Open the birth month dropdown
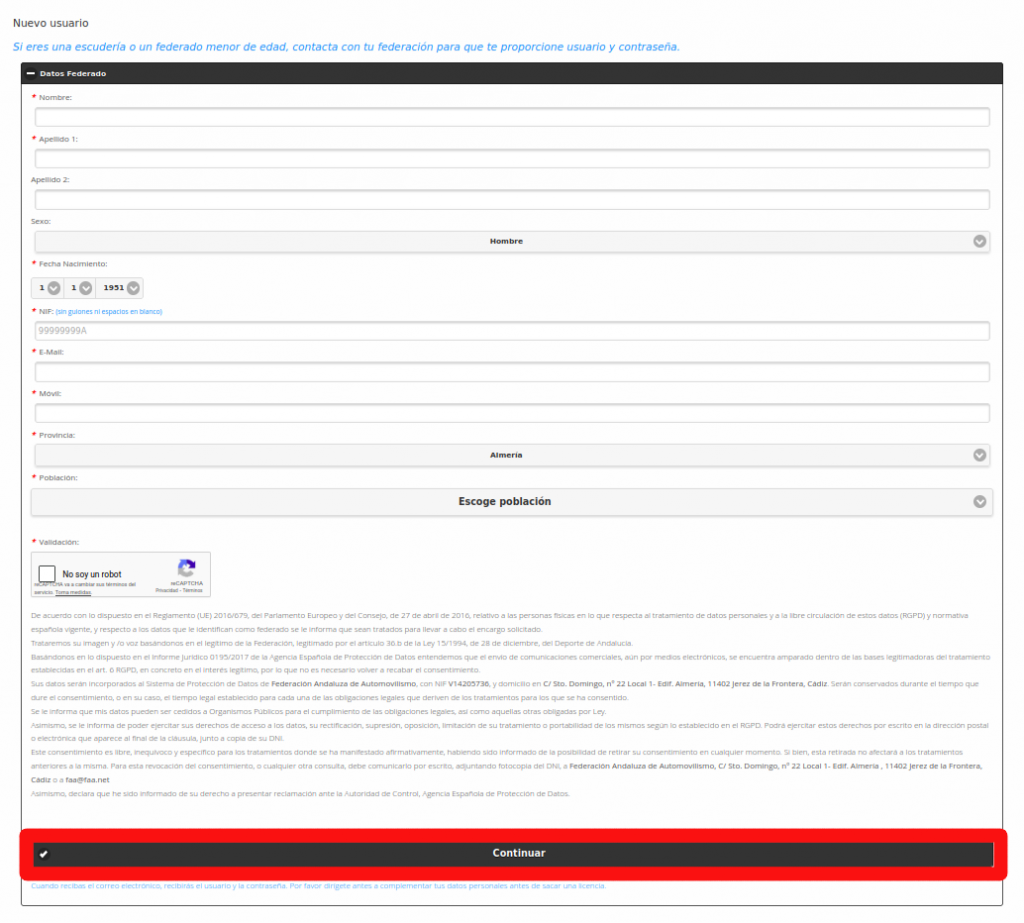 click(78, 288)
